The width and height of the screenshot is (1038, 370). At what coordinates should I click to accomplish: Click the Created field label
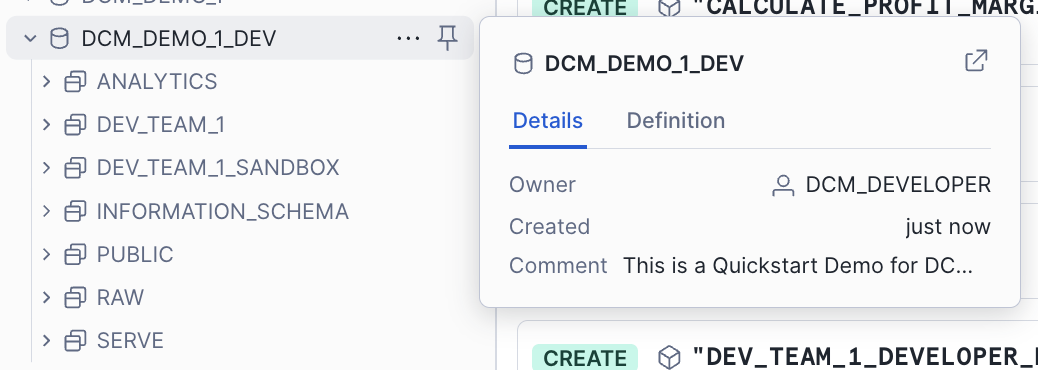(x=549, y=227)
